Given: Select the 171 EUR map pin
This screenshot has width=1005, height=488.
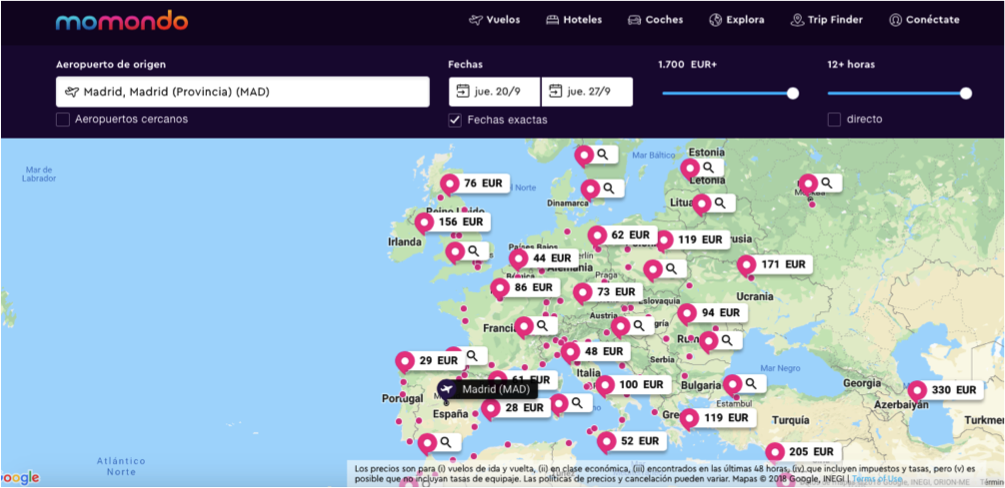Looking at the screenshot, I should pos(774,264).
